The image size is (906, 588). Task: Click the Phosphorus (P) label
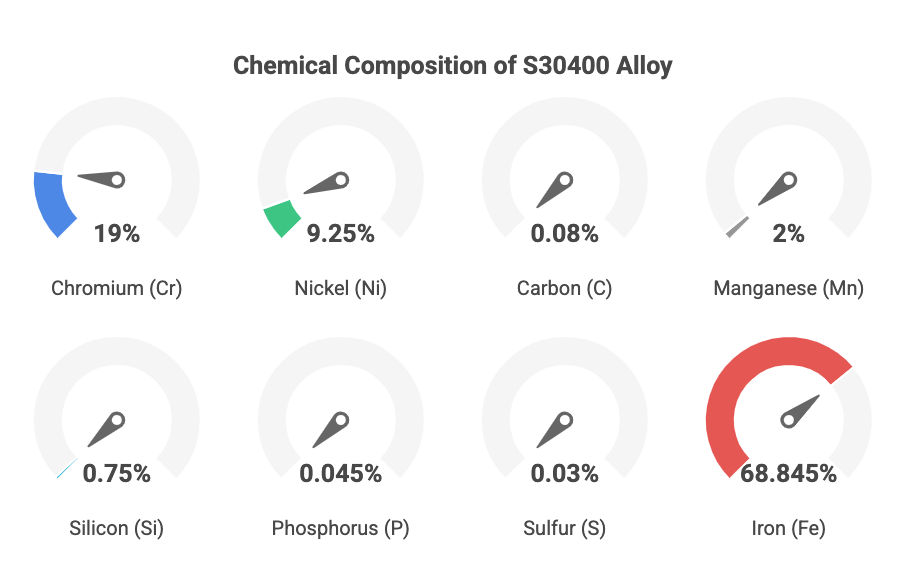point(340,528)
